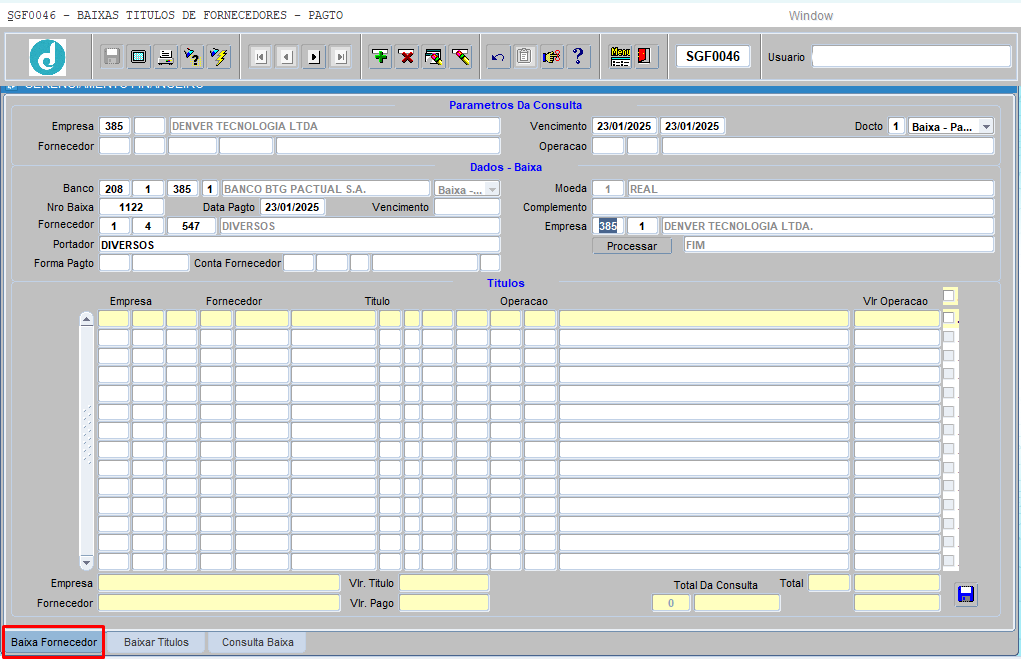Click the first Forma Pagto input field
1021x659 pixels.
tap(114, 263)
